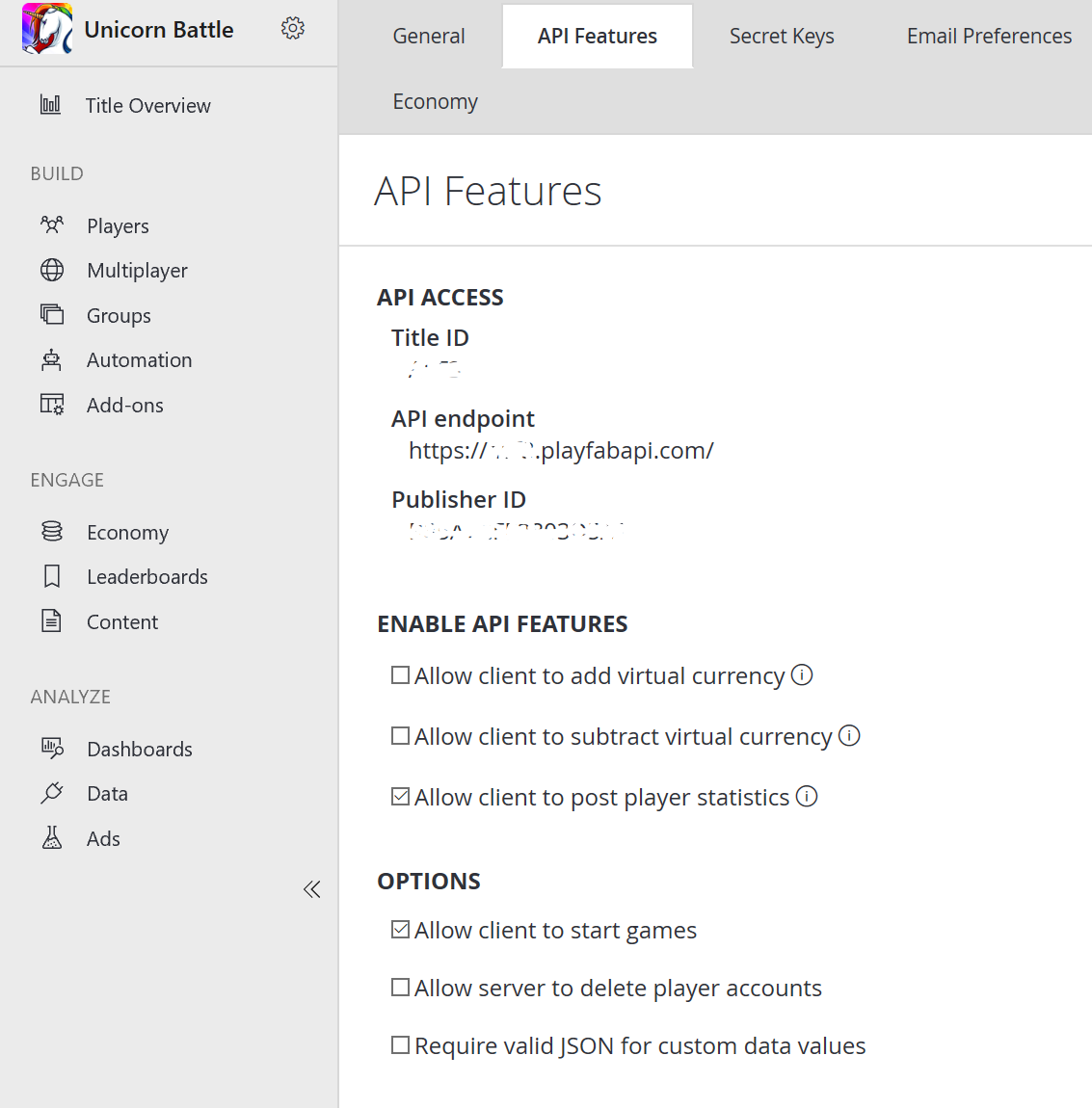
Task: Open the Dashboards section
Action: (140, 749)
